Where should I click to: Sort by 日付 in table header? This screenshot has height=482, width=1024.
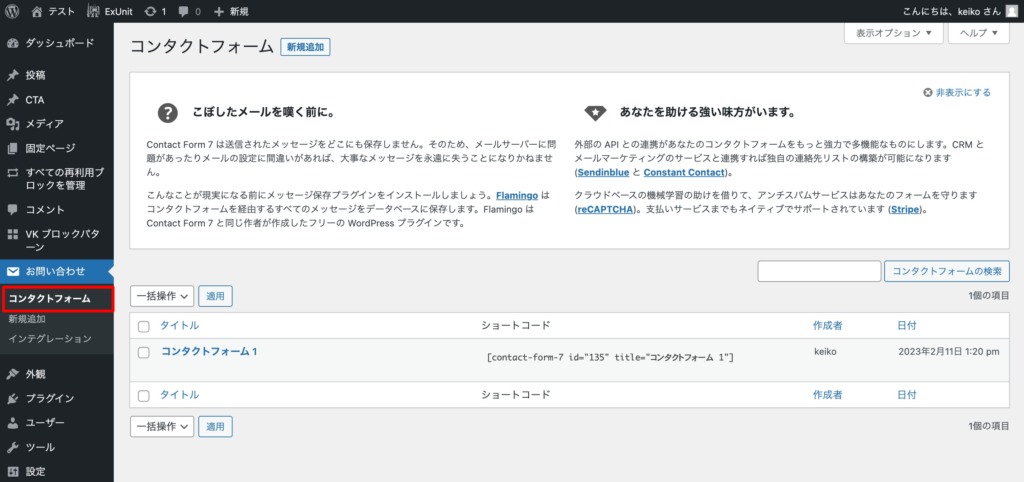point(907,325)
